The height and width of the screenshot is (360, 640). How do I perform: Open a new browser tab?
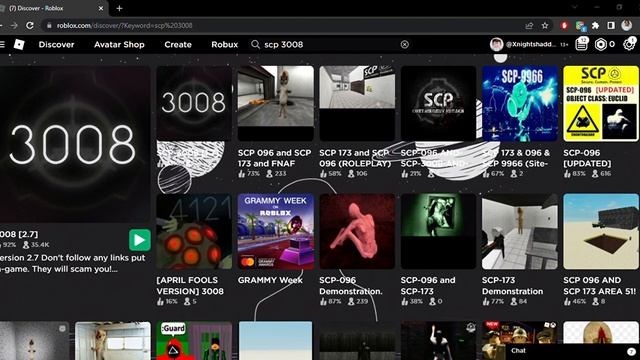119,8
